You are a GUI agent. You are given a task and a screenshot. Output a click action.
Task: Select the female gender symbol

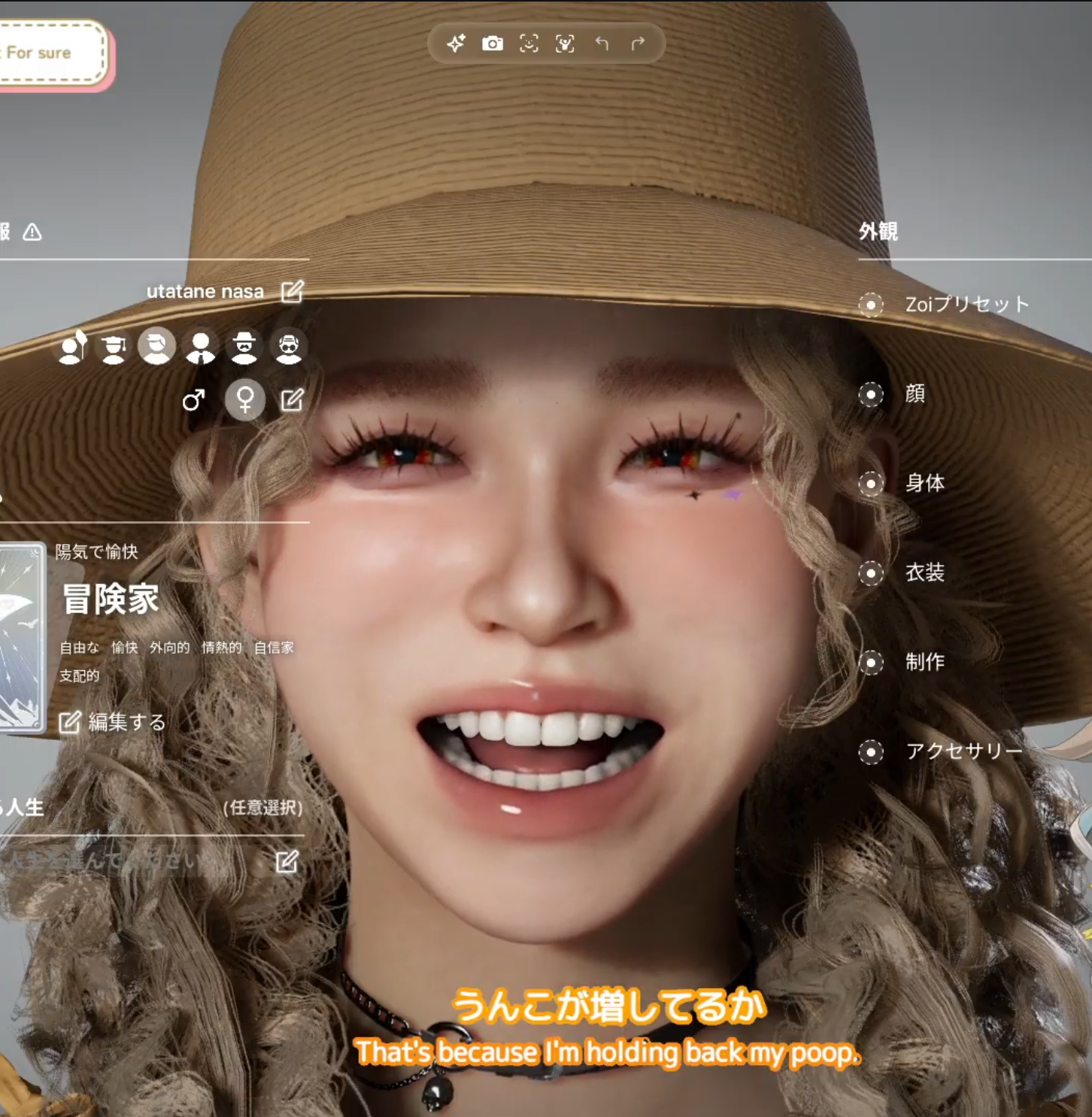point(245,399)
